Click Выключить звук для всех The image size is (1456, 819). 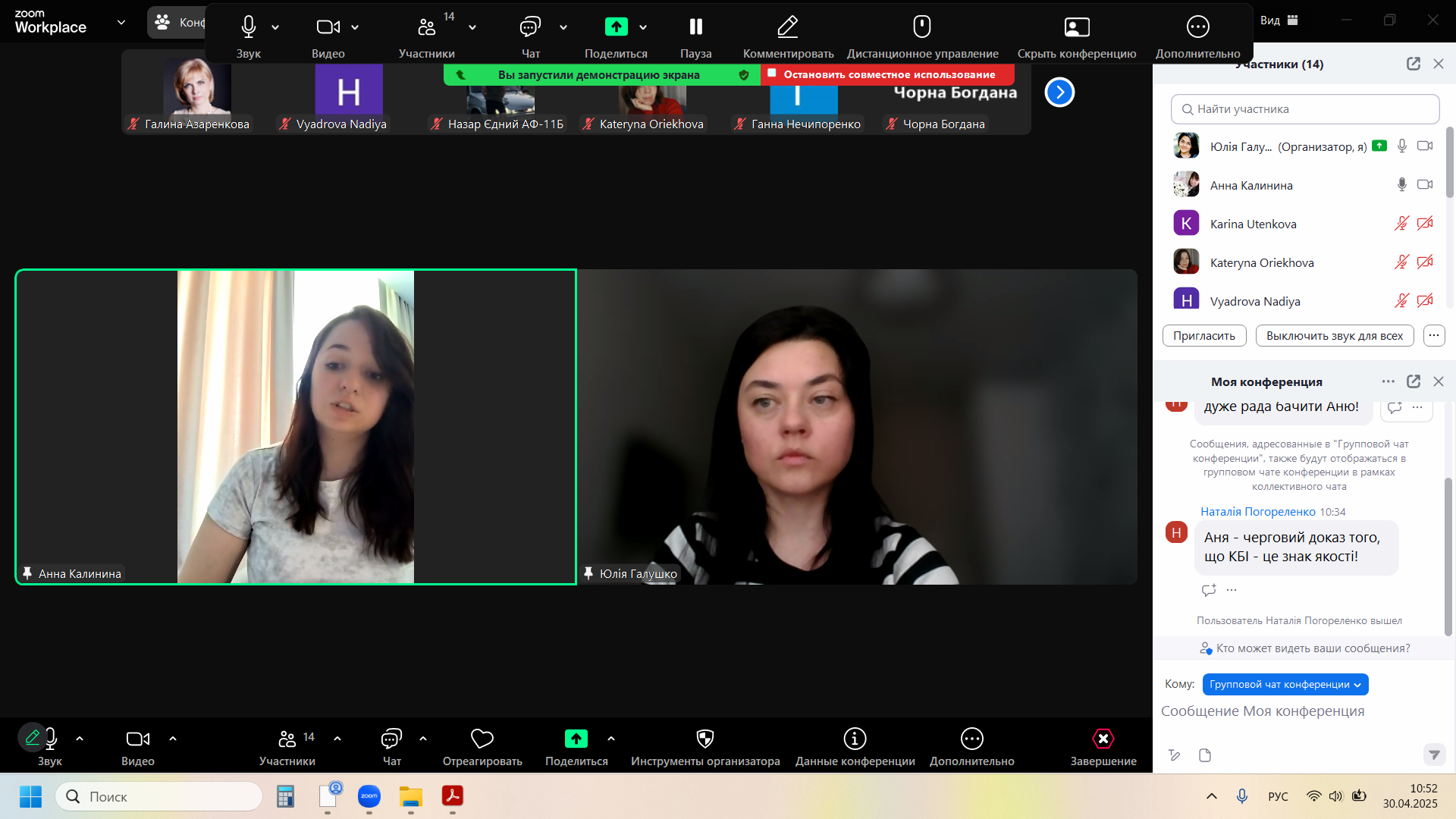(1335, 336)
